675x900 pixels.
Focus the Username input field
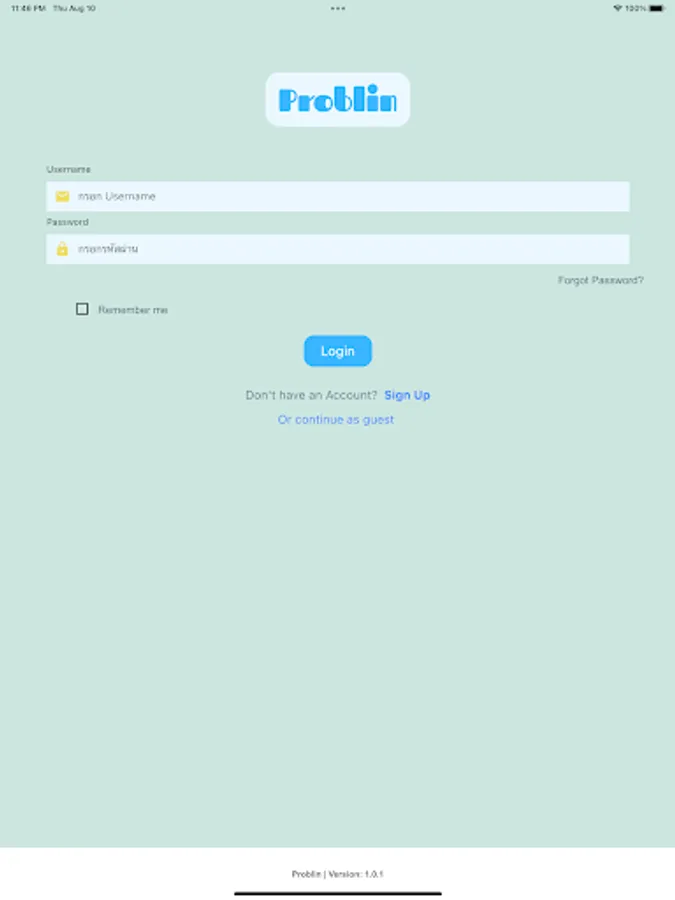338,196
